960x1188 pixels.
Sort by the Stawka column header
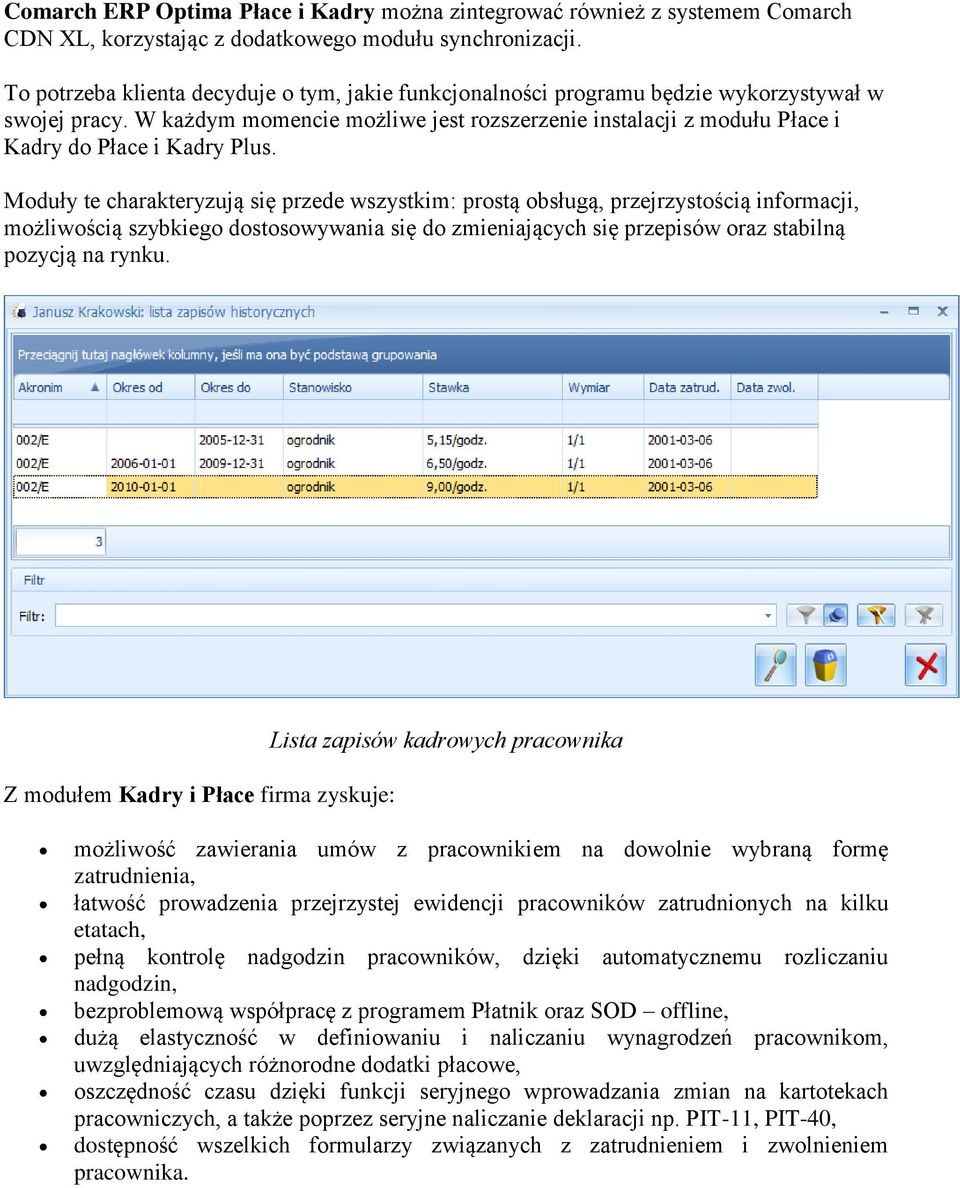(493, 387)
